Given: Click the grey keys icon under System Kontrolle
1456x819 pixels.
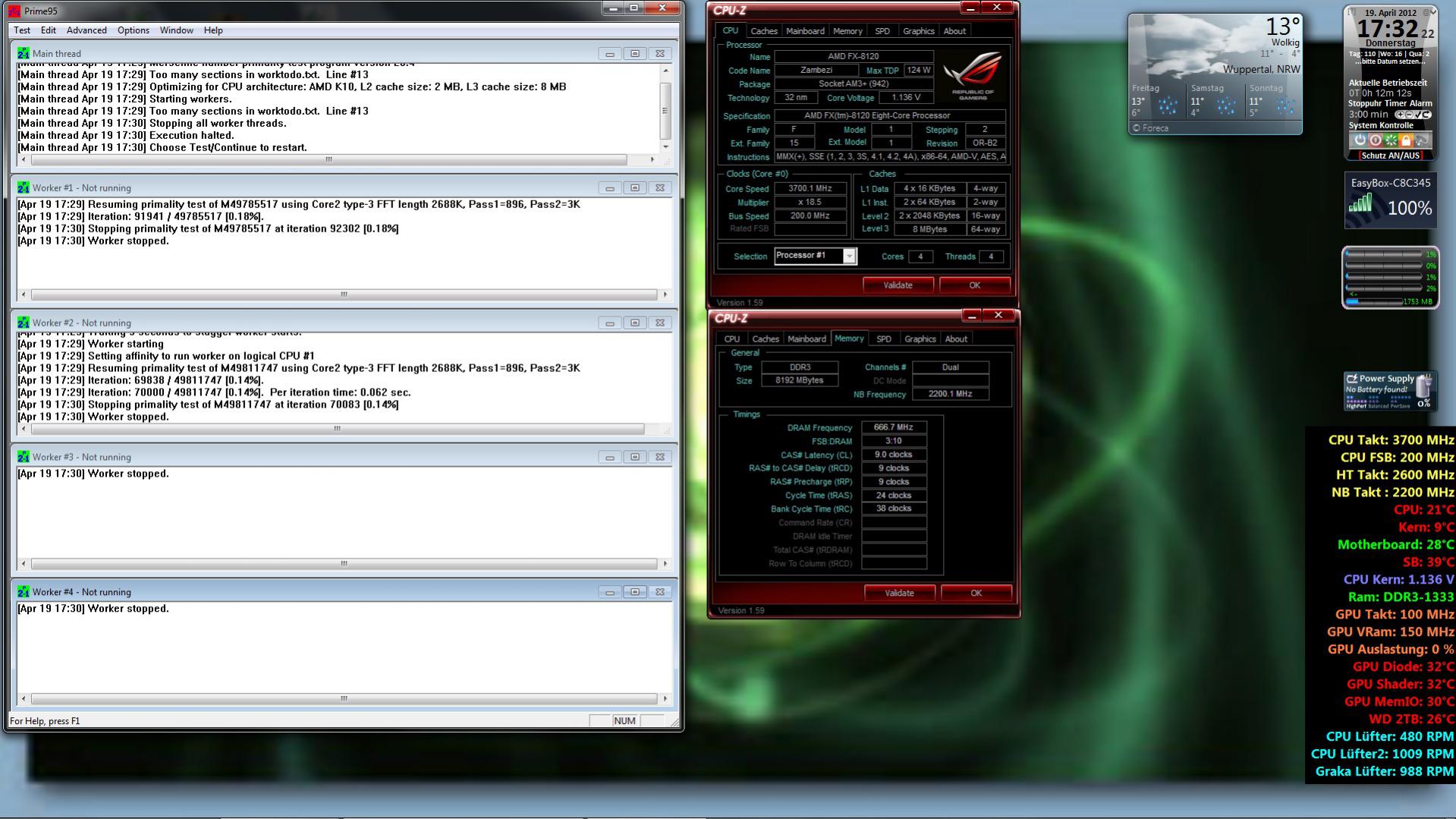Looking at the screenshot, I should click(x=1421, y=140).
